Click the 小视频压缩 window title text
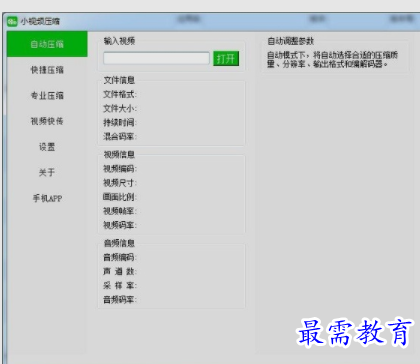The image size is (420, 364). (40, 21)
